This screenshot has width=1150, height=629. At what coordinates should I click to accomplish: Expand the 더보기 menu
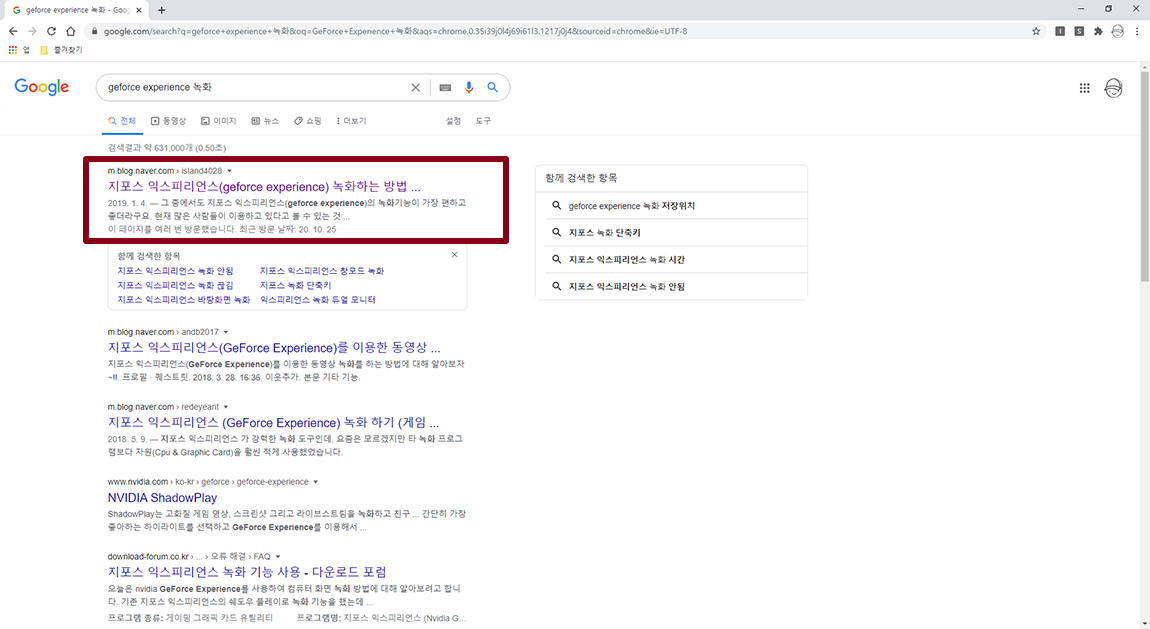[351, 121]
